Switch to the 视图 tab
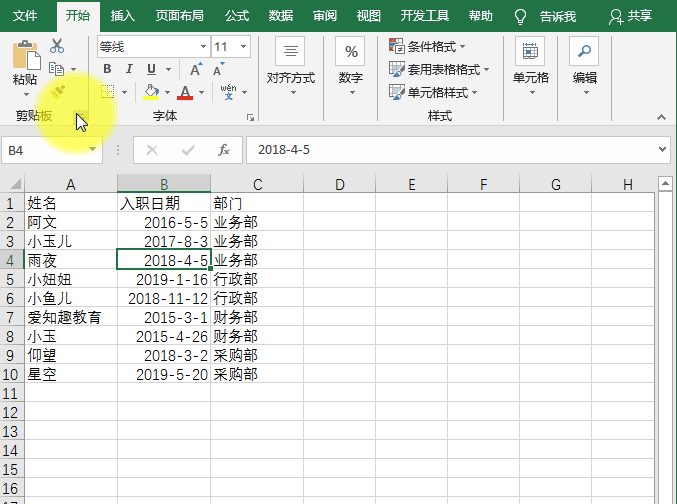Screen dimensions: 677x504 (x=369, y=16)
